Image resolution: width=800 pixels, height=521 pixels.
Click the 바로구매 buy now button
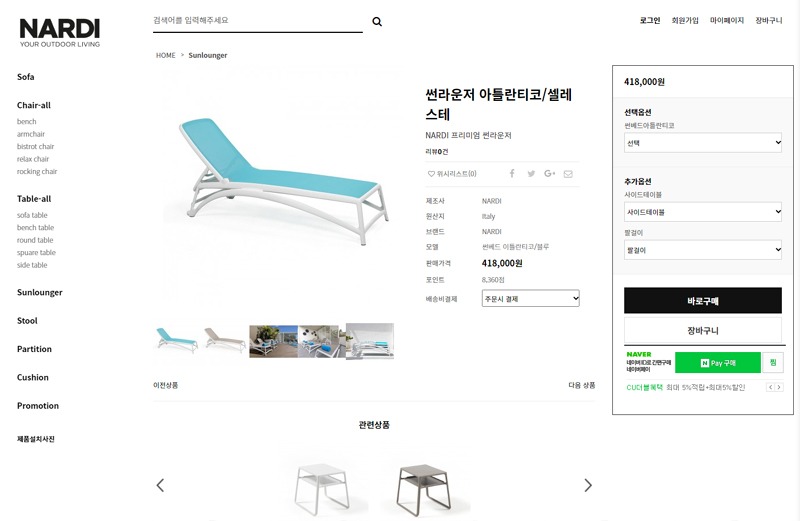click(x=703, y=301)
